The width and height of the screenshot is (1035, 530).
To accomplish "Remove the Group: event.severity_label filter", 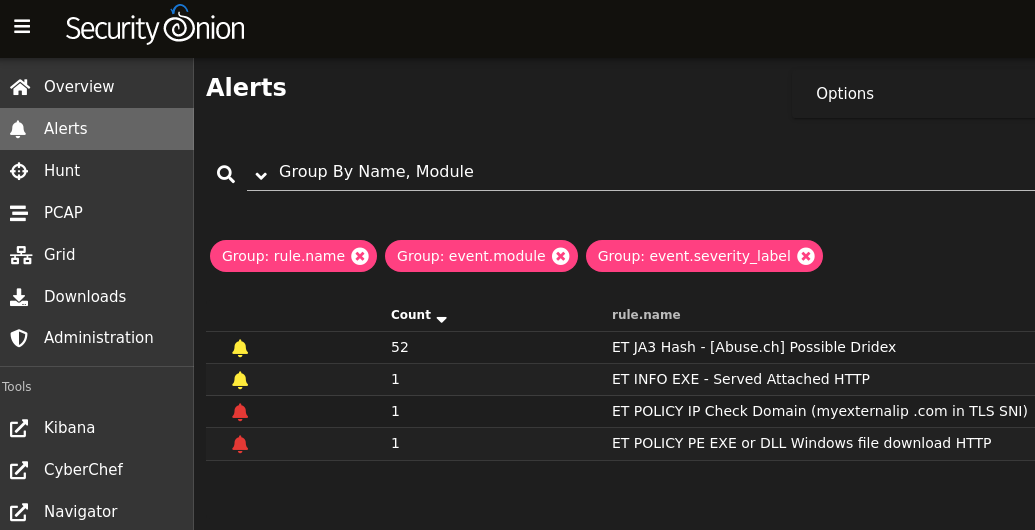I will (x=805, y=256).
